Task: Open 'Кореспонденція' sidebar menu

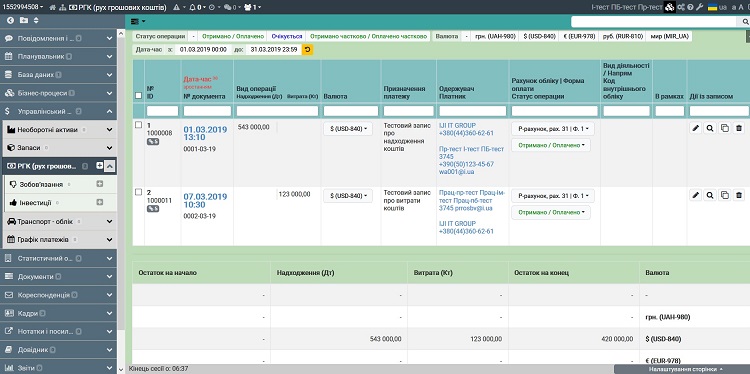Action: pyautogui.click(x=58, y=295)
